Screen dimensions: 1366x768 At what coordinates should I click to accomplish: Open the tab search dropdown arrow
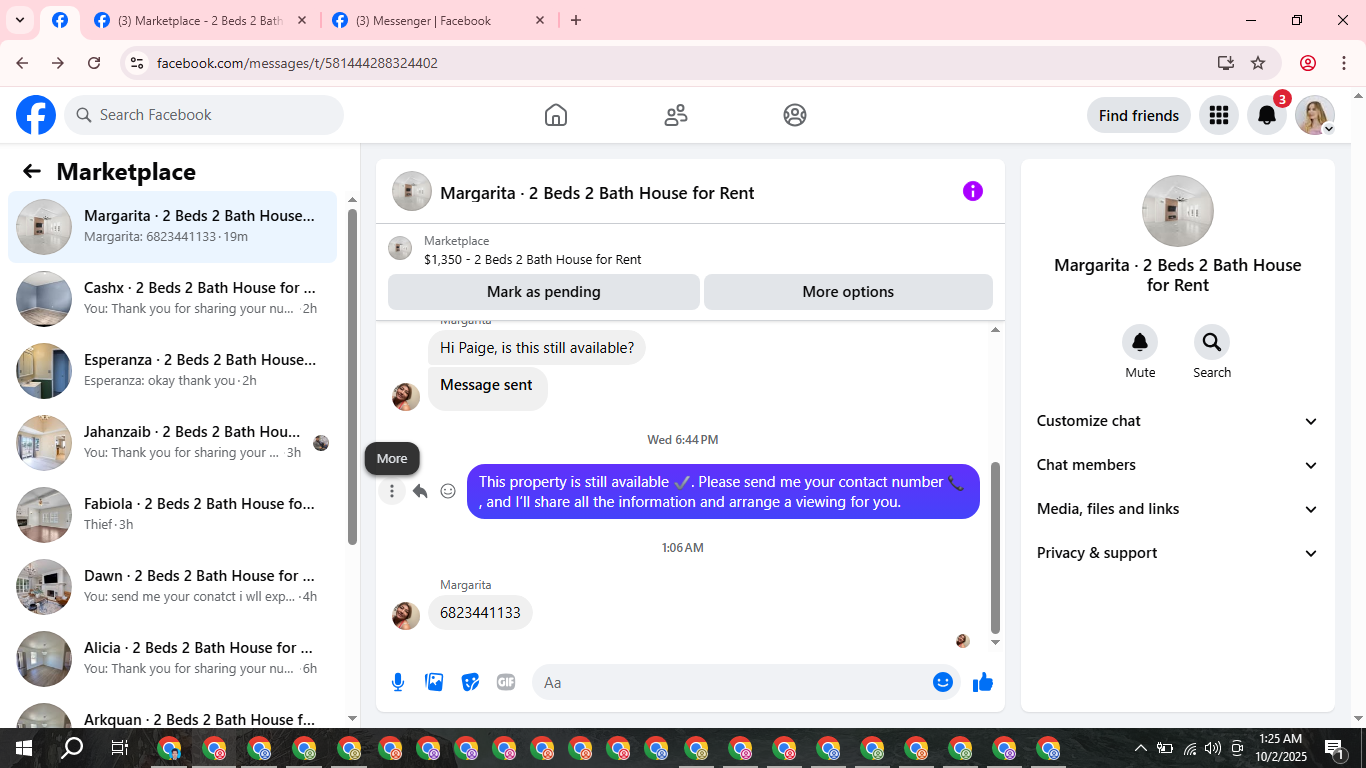coord(20,20)
